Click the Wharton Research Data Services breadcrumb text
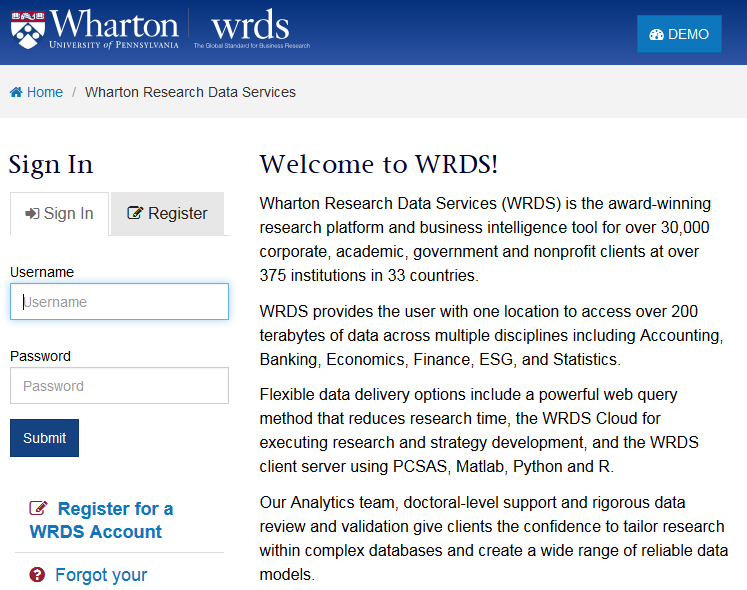747x590 pixels. click(190, 92)
